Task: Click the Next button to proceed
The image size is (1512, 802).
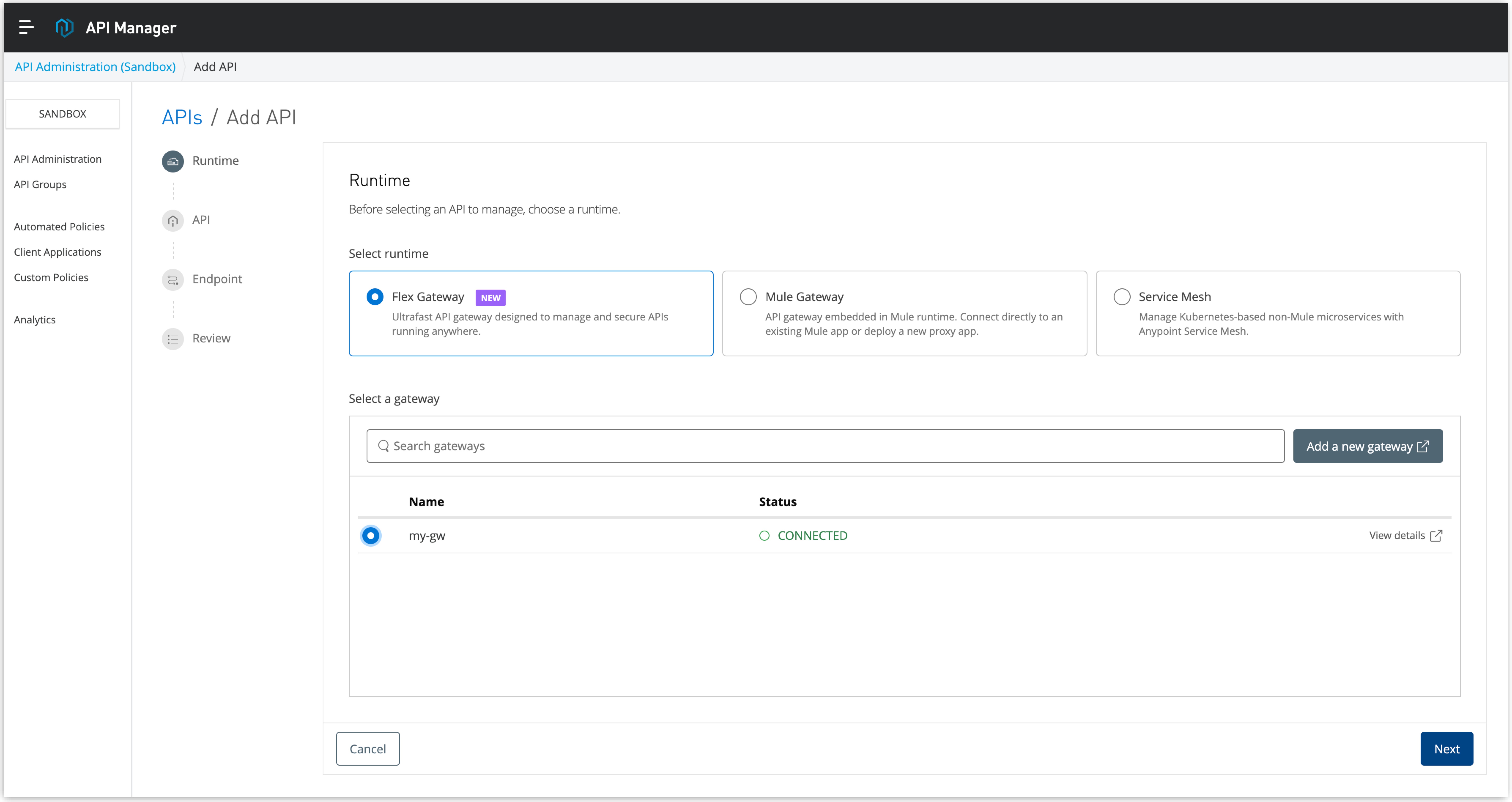Action: click(x=1447, y=748)
